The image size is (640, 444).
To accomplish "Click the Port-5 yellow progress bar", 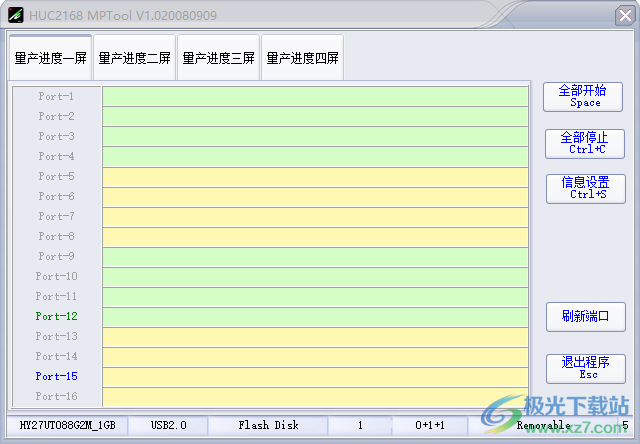I will [x=315, y=176].
